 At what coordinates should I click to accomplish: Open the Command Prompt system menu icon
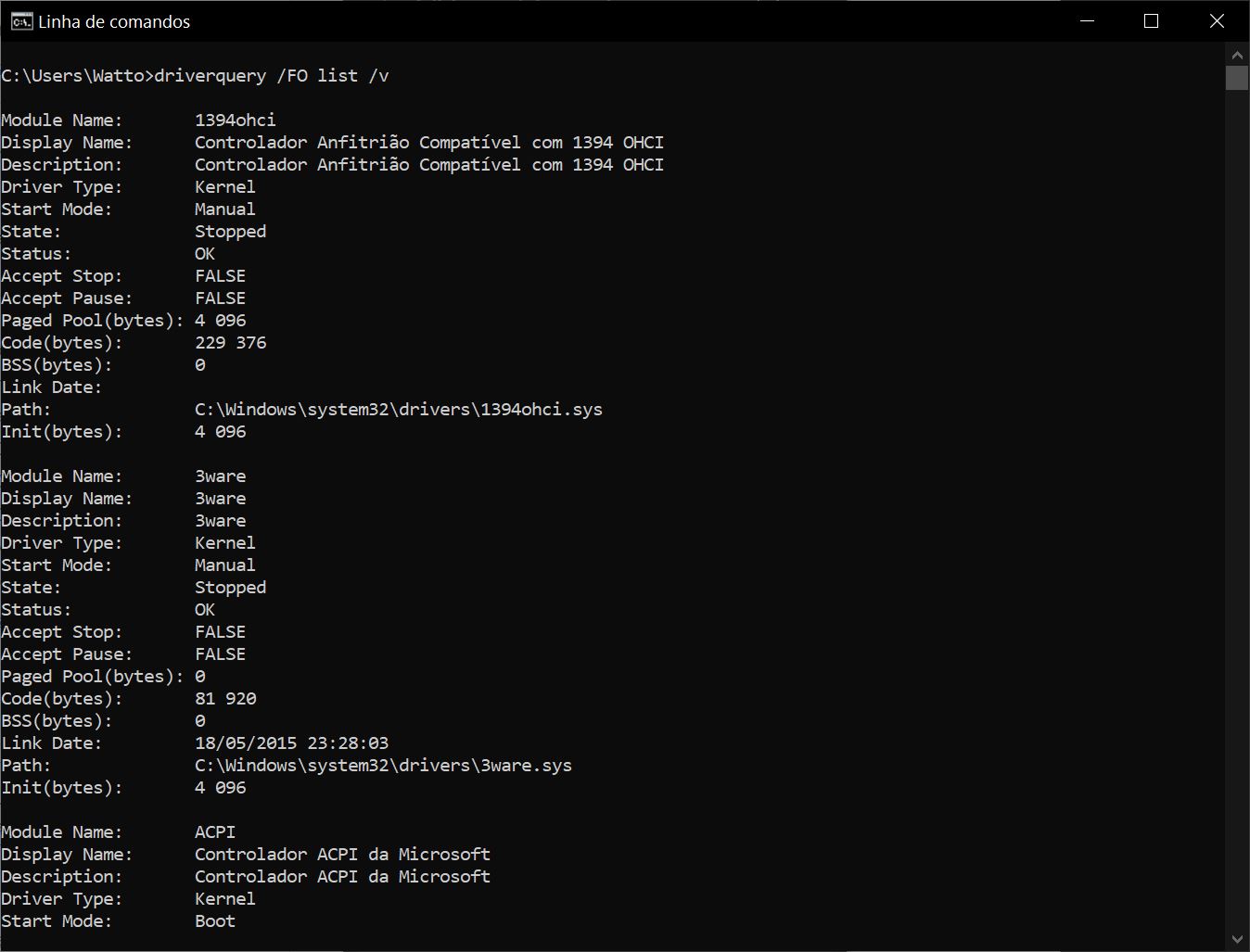[x=20, y=21]
